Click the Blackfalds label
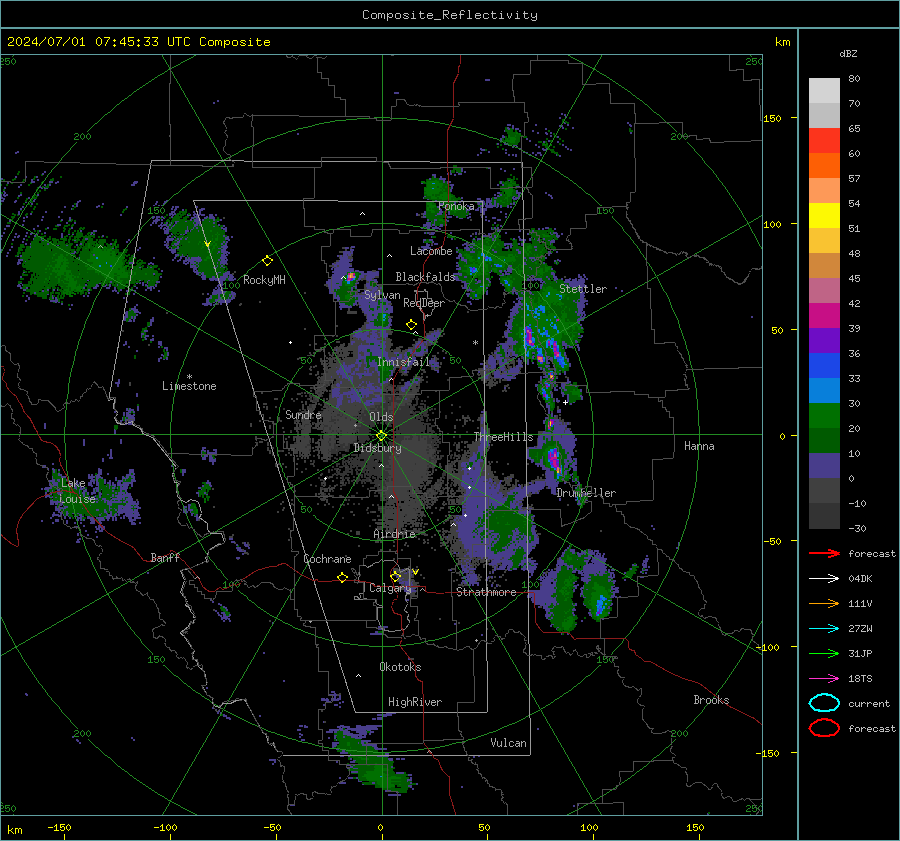 425,277
